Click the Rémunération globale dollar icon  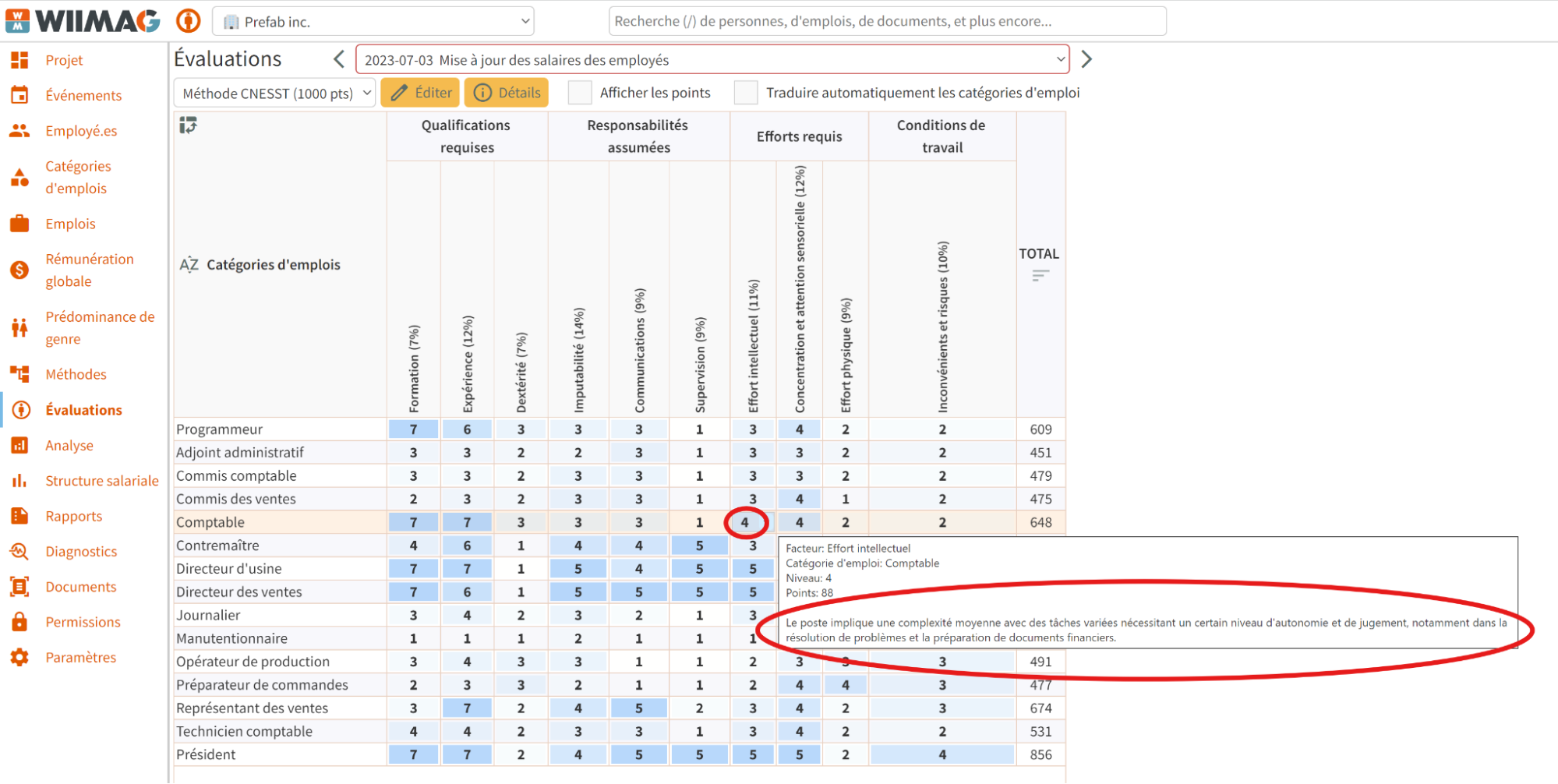(19, 270)
